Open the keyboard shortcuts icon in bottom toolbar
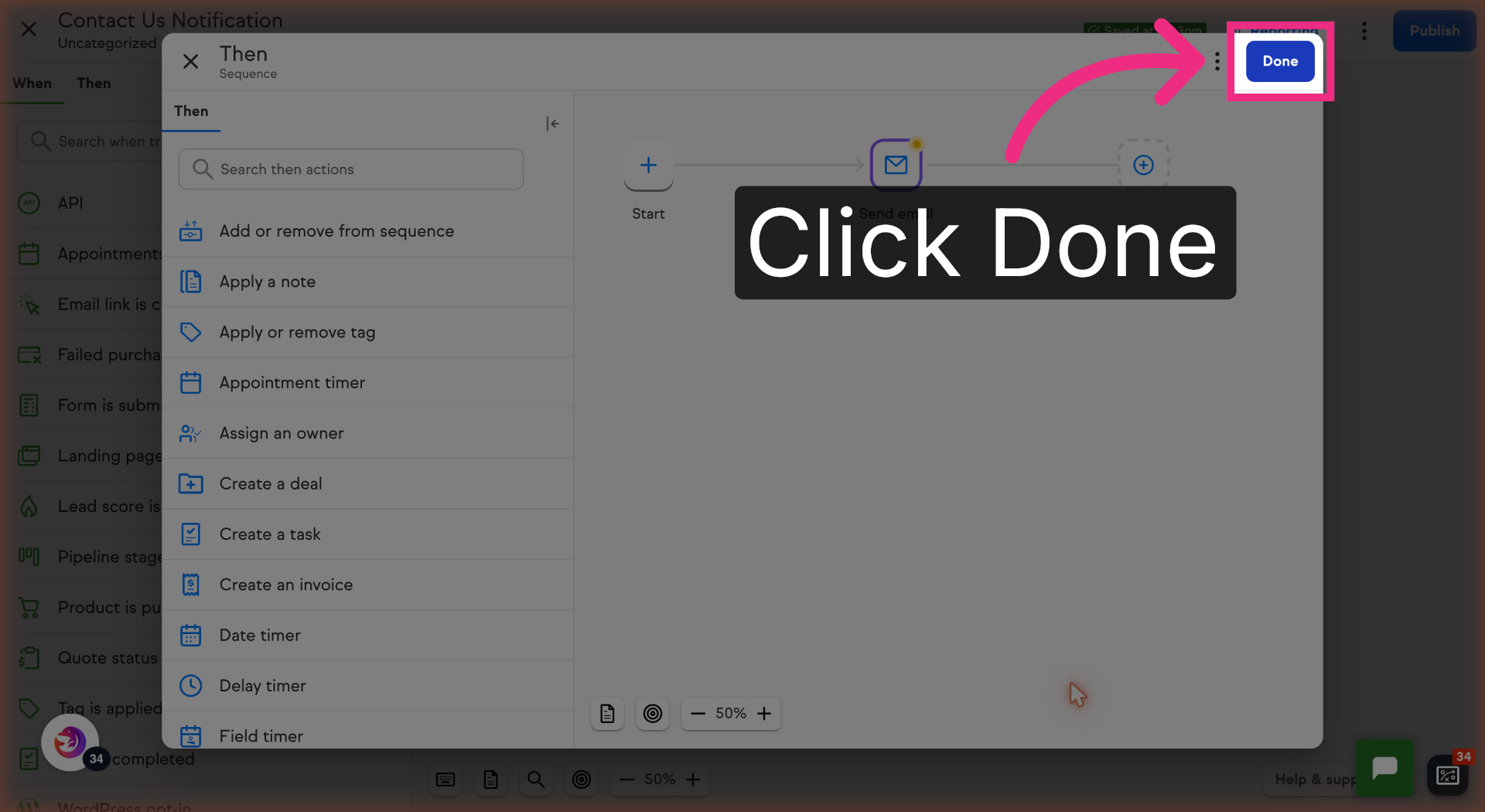 pos(445,780)
